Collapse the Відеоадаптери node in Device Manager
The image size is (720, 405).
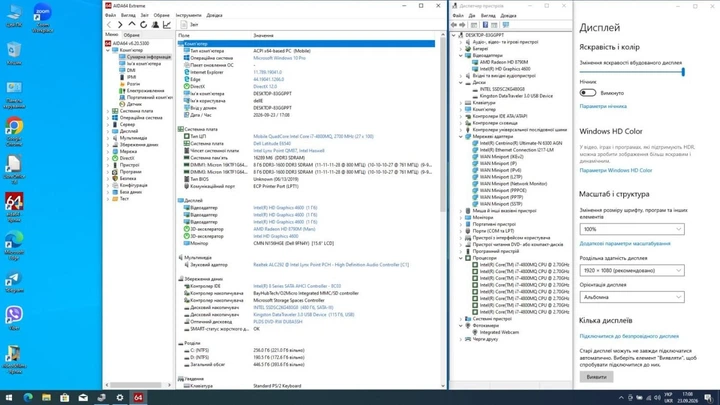point(461,56)
